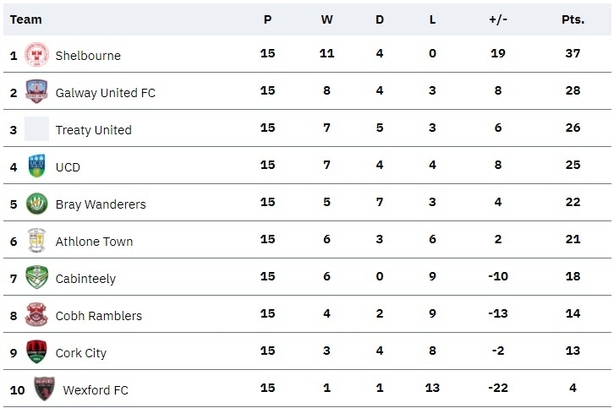Select the Team column header
This screenshot has width=614, height=408.
[x=26, y=20]
